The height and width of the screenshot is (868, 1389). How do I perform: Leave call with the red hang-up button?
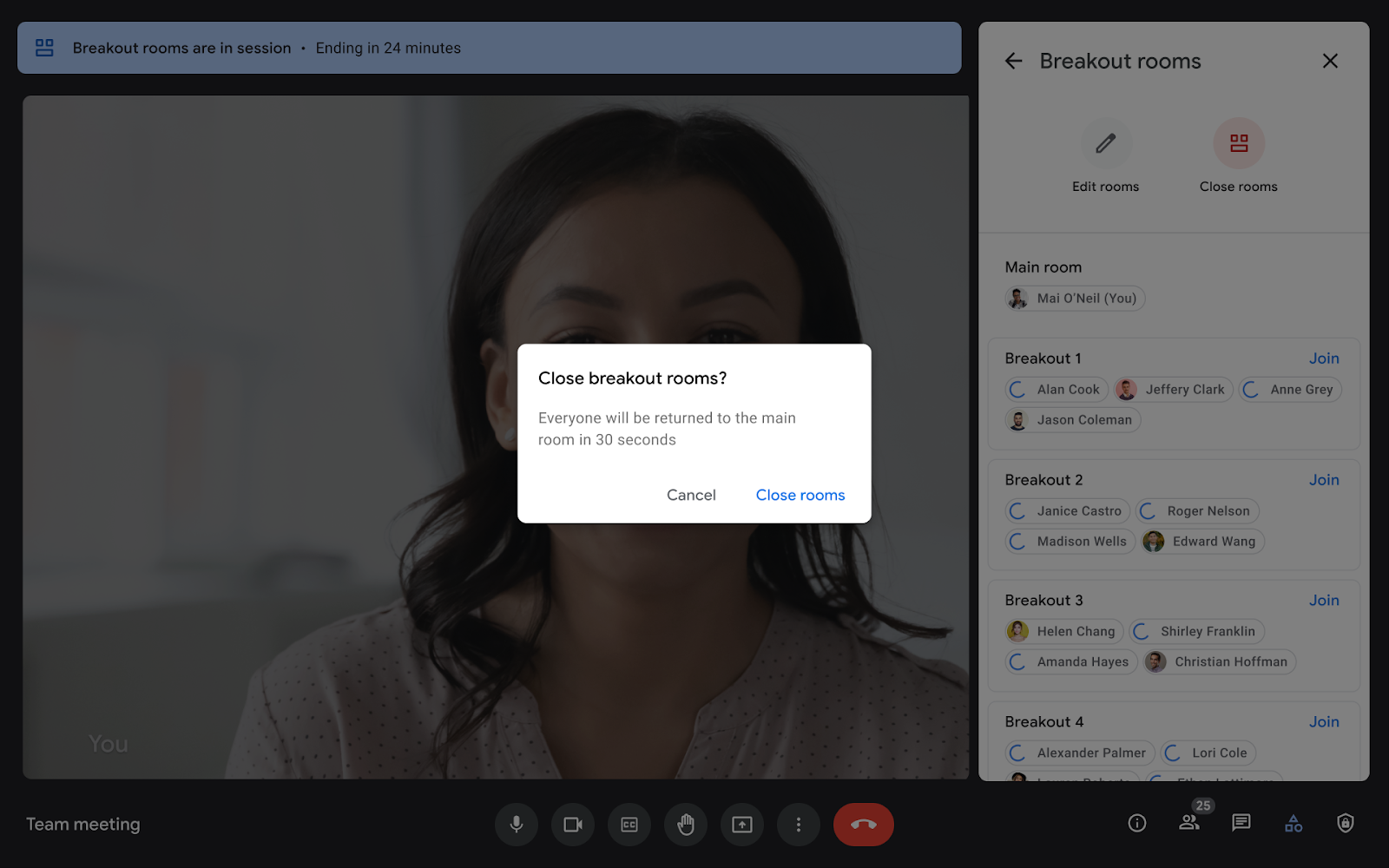pos(864,825)
